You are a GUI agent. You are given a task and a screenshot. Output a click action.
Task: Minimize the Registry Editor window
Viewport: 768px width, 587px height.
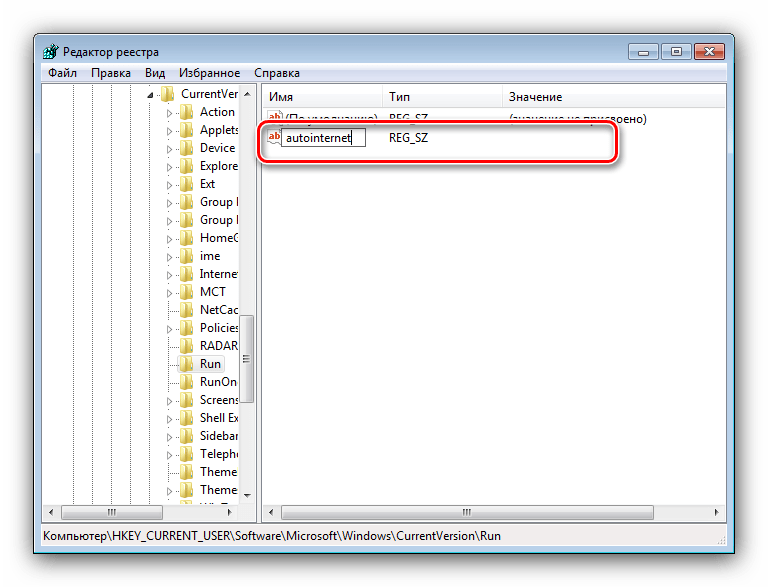[644, 51]
